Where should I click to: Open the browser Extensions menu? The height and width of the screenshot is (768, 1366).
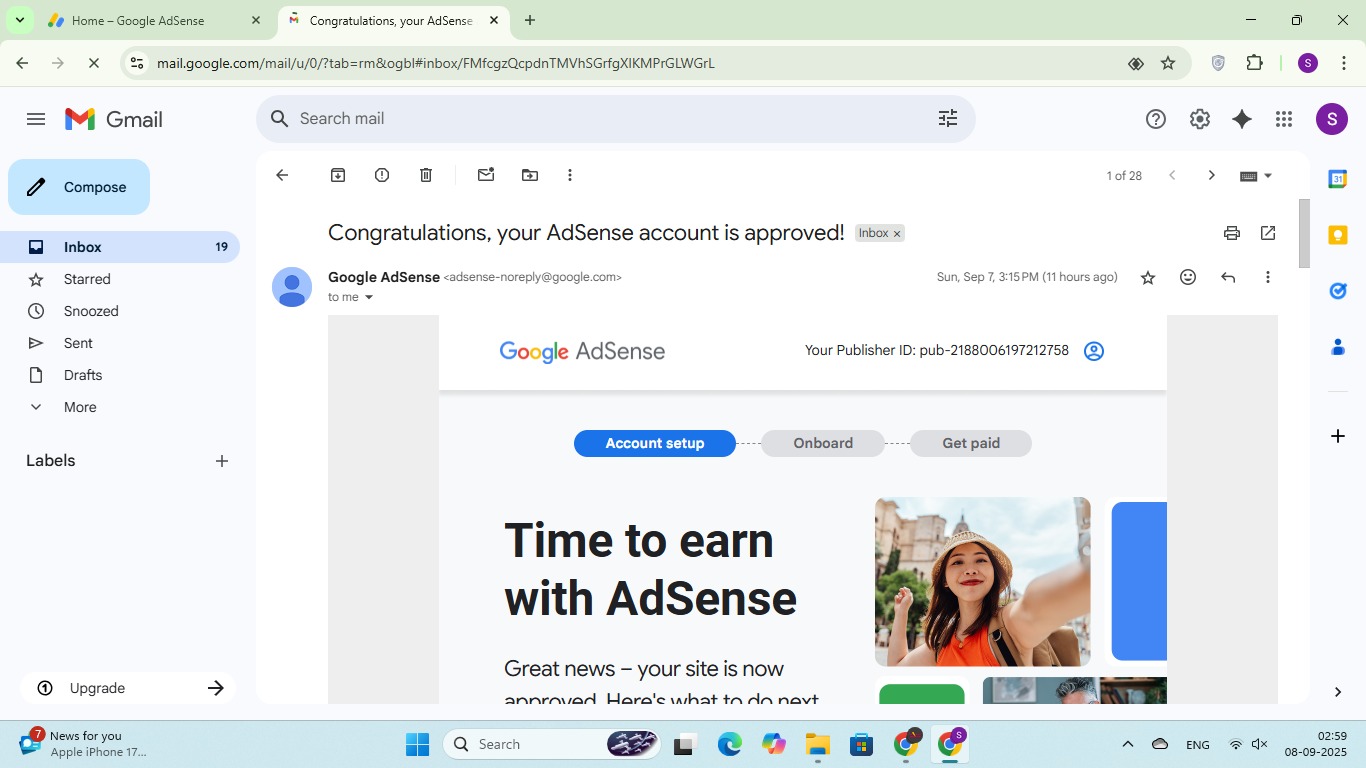[1255, 63]
